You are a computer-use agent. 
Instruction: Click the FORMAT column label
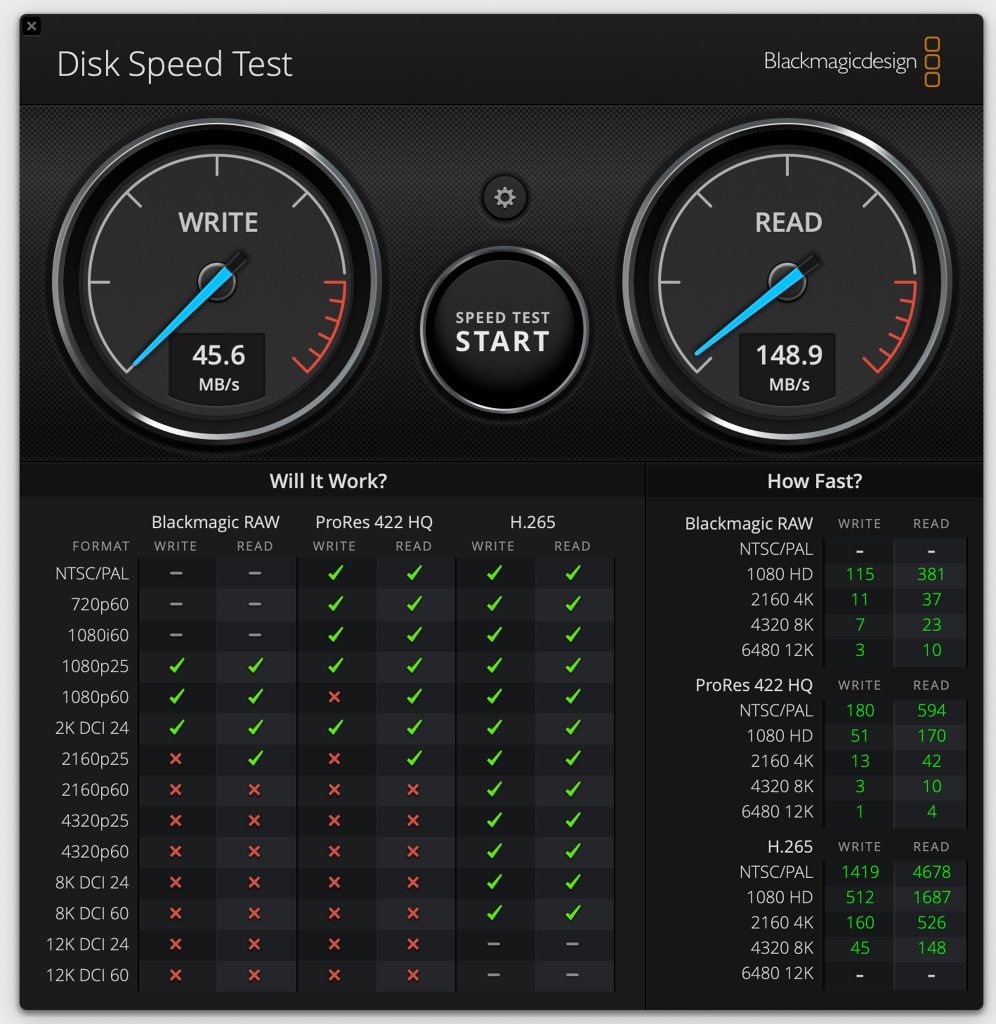101,546
